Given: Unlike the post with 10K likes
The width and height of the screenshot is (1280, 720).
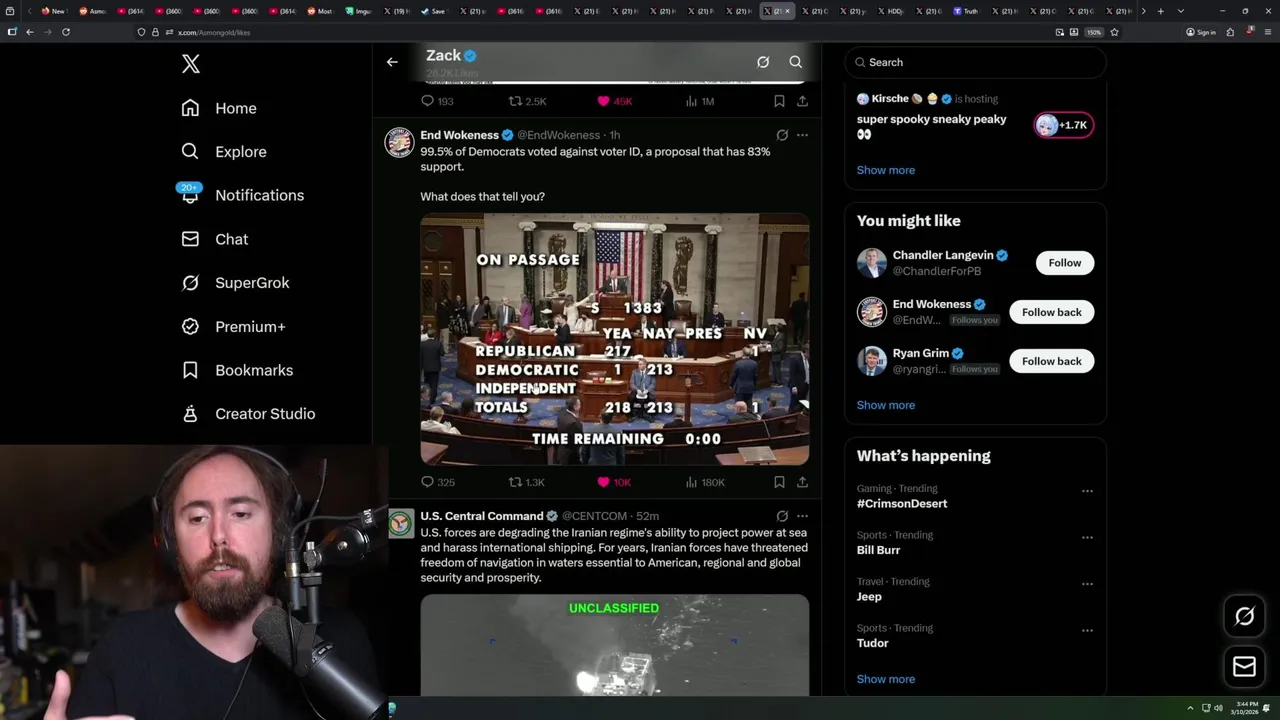Looking at the screenshot, I should tap(603, 482).
